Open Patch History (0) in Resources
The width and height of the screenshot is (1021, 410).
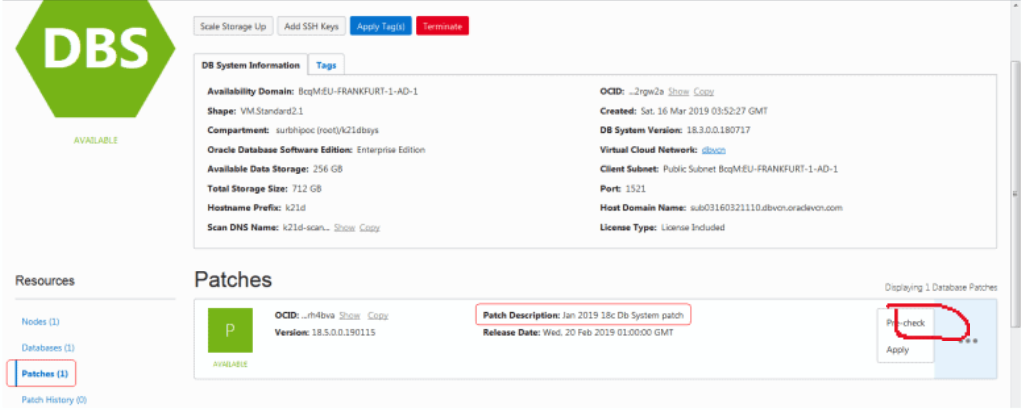(54, 400)
